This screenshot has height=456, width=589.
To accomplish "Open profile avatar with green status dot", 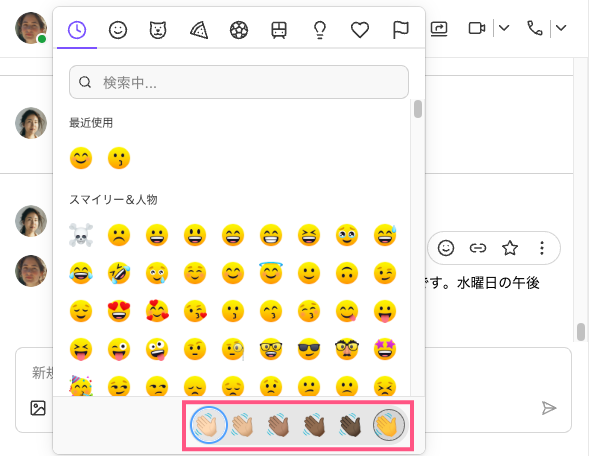I will [31, 28].
